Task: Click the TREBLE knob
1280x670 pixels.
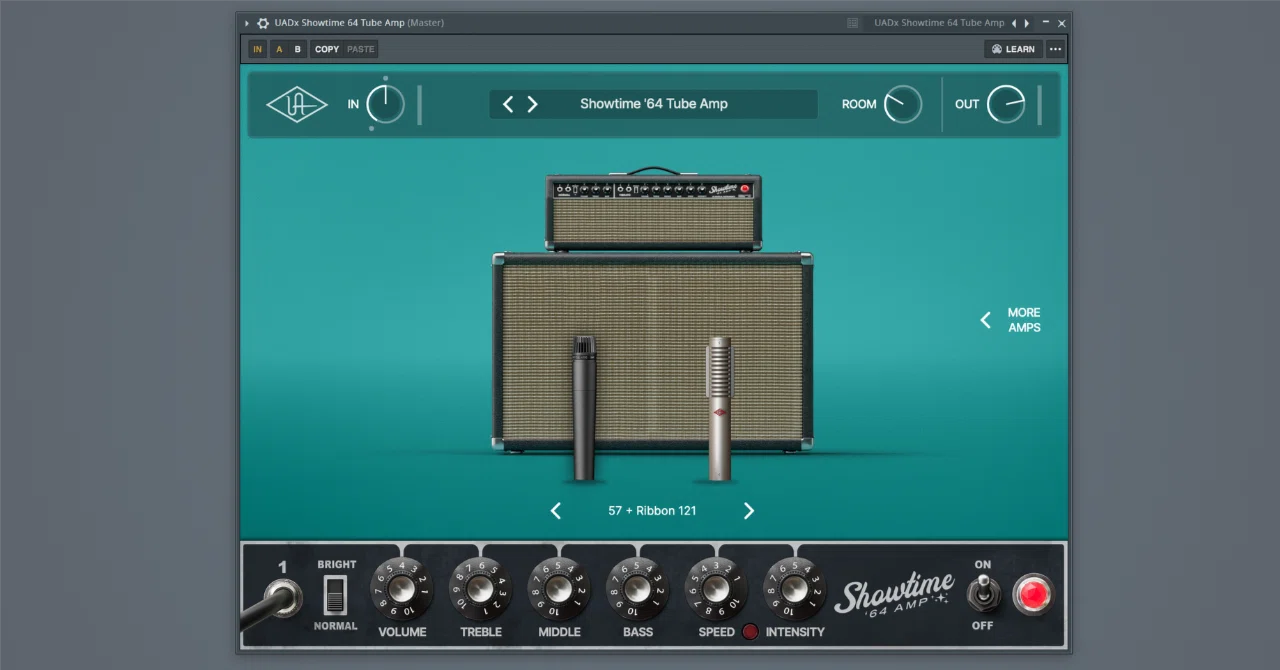Action: pos(480,589)
